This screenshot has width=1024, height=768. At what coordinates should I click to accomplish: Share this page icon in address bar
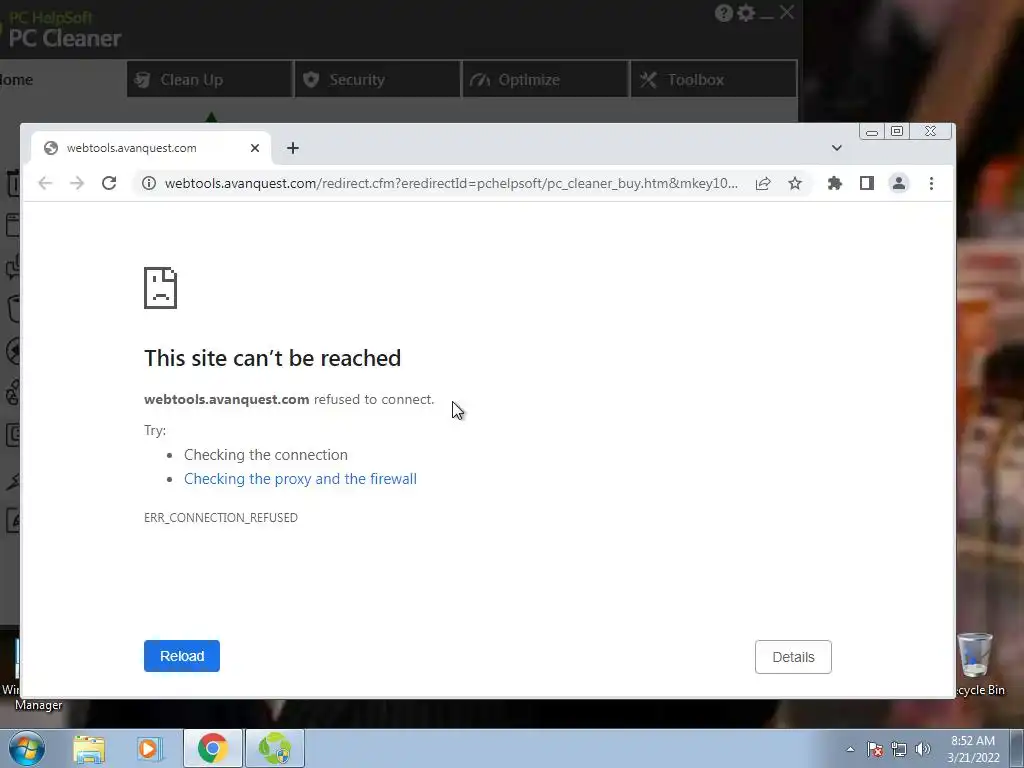pyautogui.click(x=763, y=184)
